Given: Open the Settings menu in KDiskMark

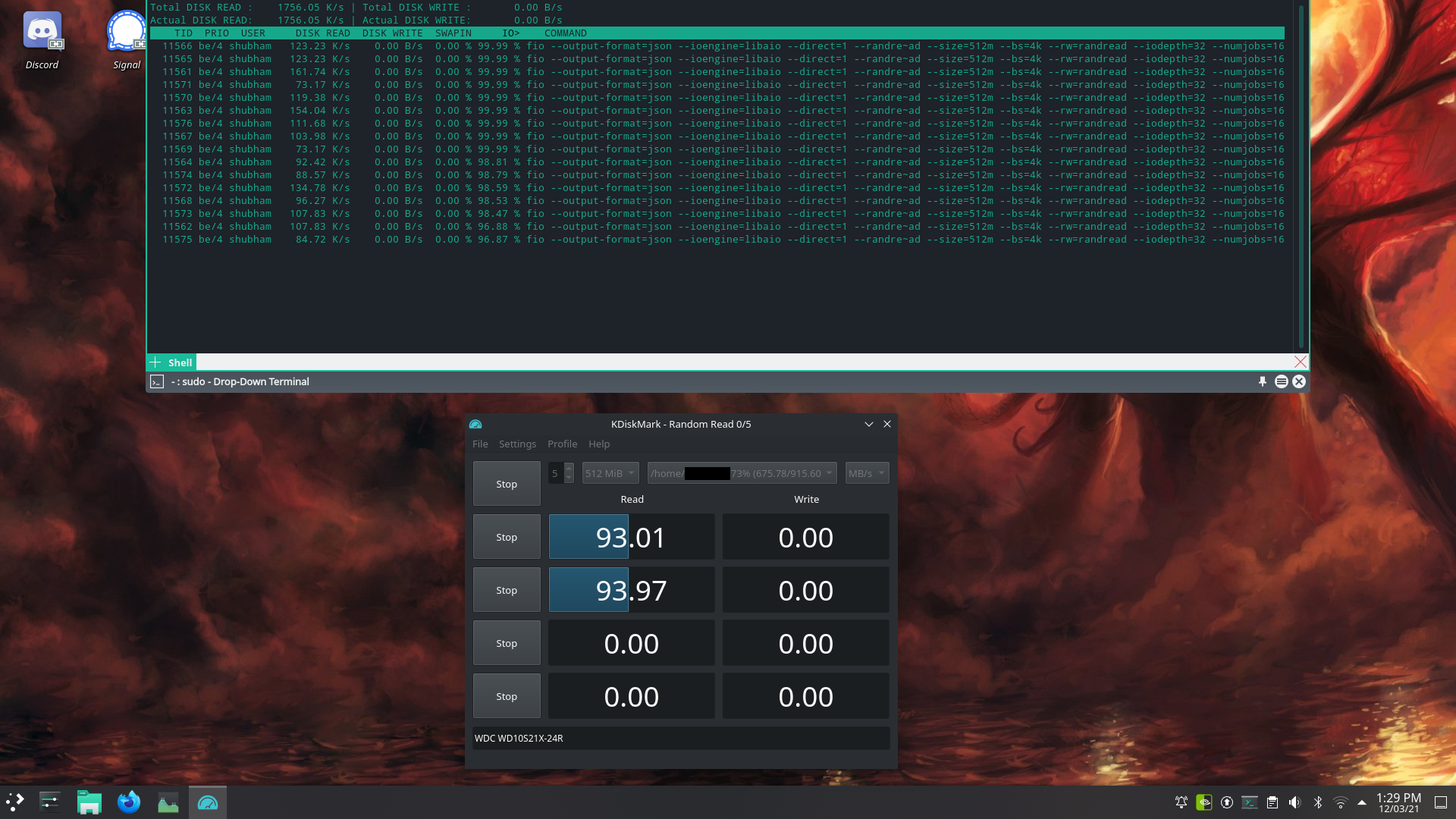Looking at the screenshot, I should click(517, 444).
